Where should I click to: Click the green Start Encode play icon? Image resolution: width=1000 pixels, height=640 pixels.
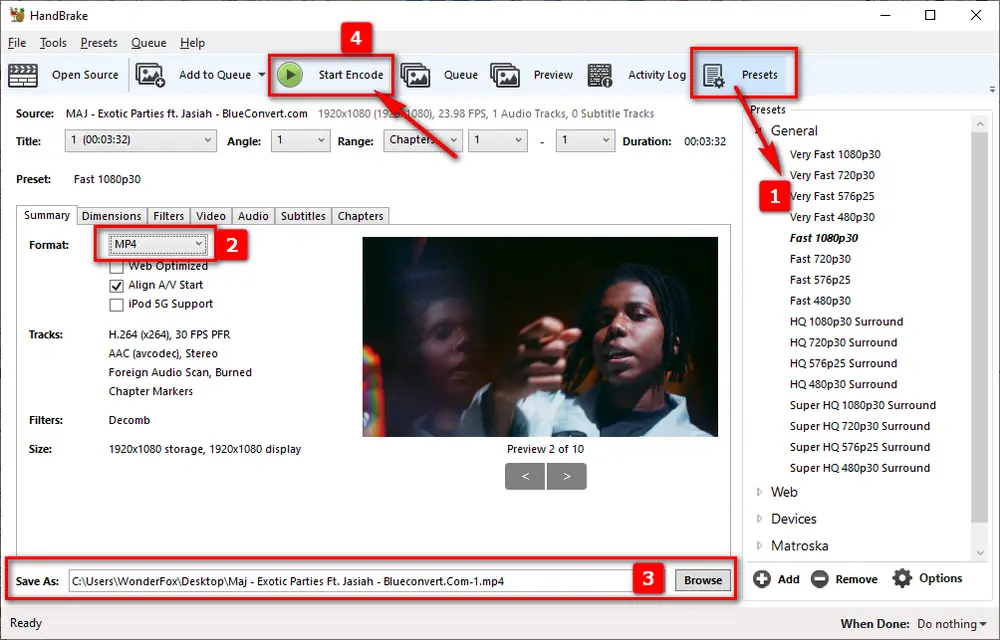(x=290, y=75)
